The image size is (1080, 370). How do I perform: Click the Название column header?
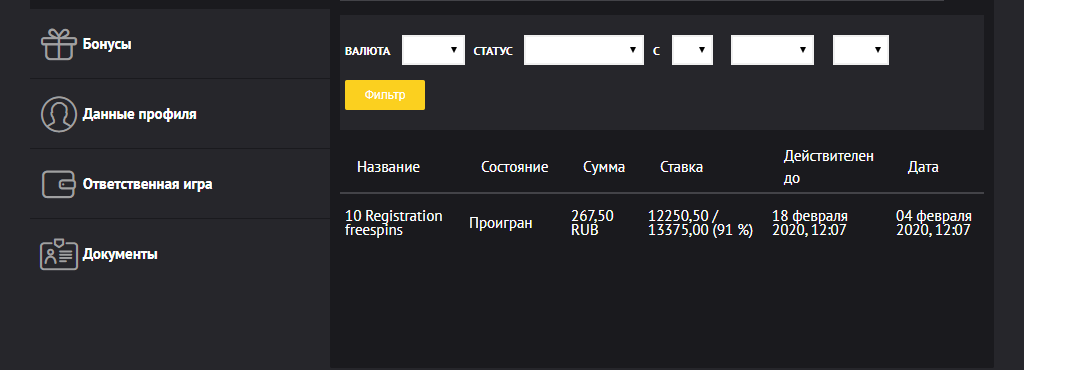(388, 167)
